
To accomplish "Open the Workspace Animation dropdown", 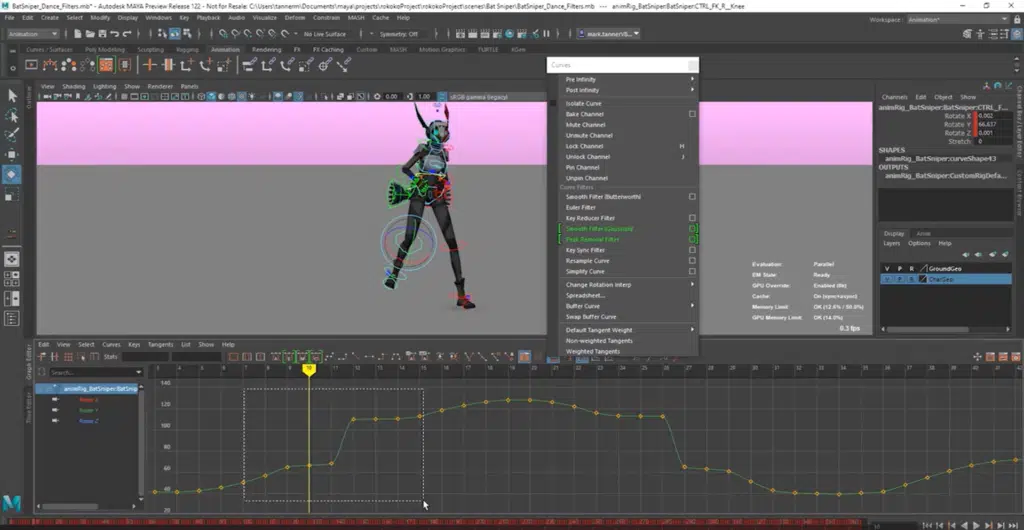I will click(x=957, y=20).
